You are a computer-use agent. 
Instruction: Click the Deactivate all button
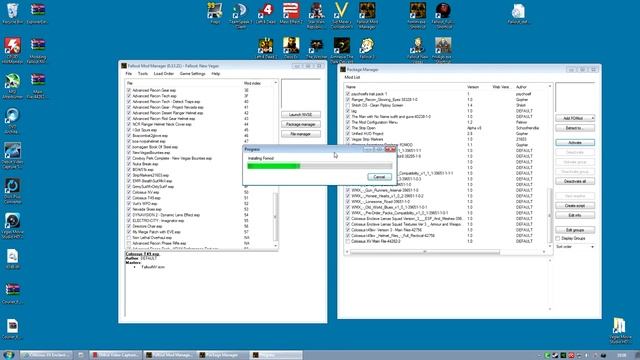coord(575,181)
